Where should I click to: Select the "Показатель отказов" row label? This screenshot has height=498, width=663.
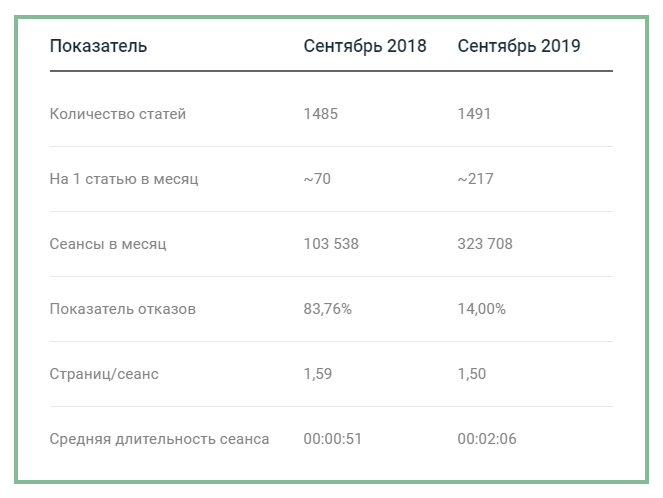click(x=122, y=309)
